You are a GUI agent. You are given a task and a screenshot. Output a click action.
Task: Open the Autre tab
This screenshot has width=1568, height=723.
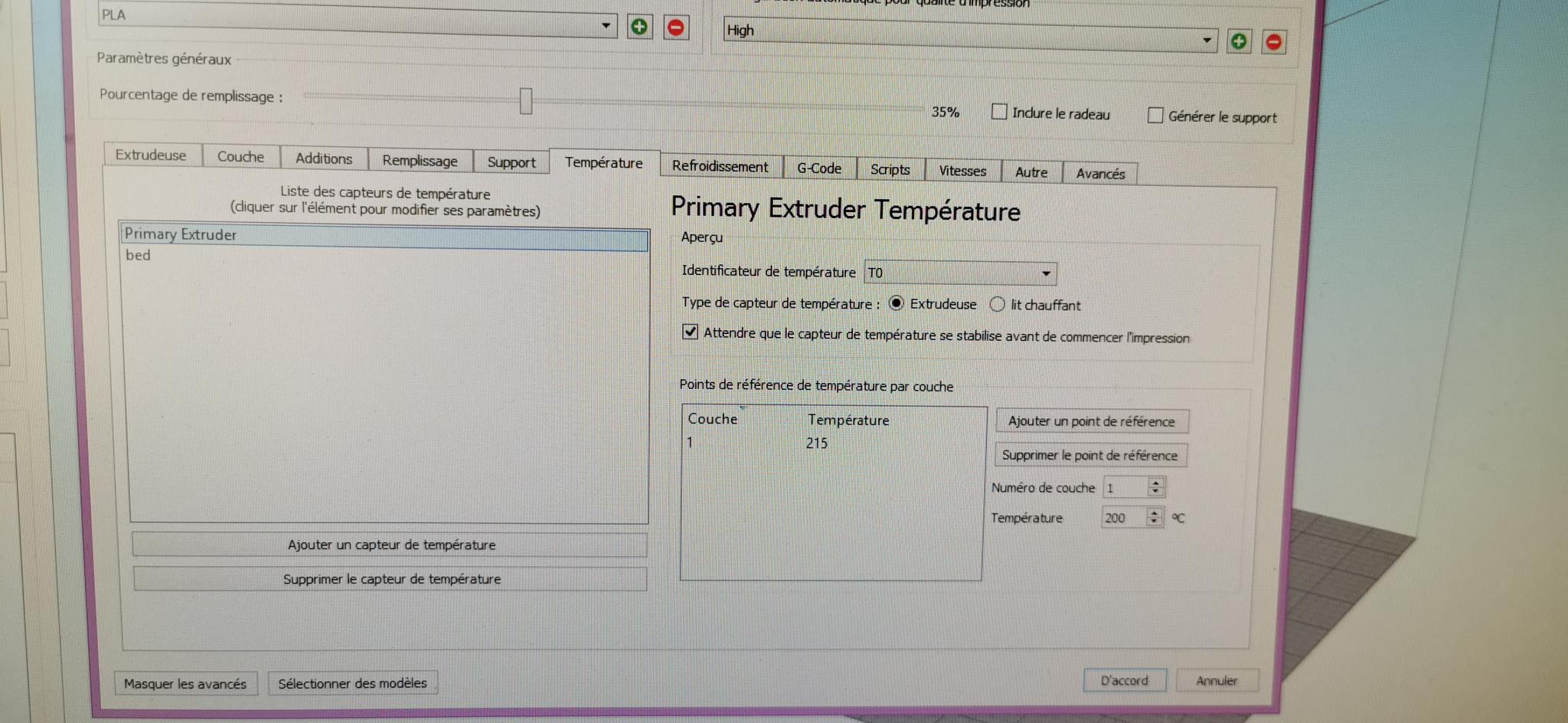pos(1031,172)
